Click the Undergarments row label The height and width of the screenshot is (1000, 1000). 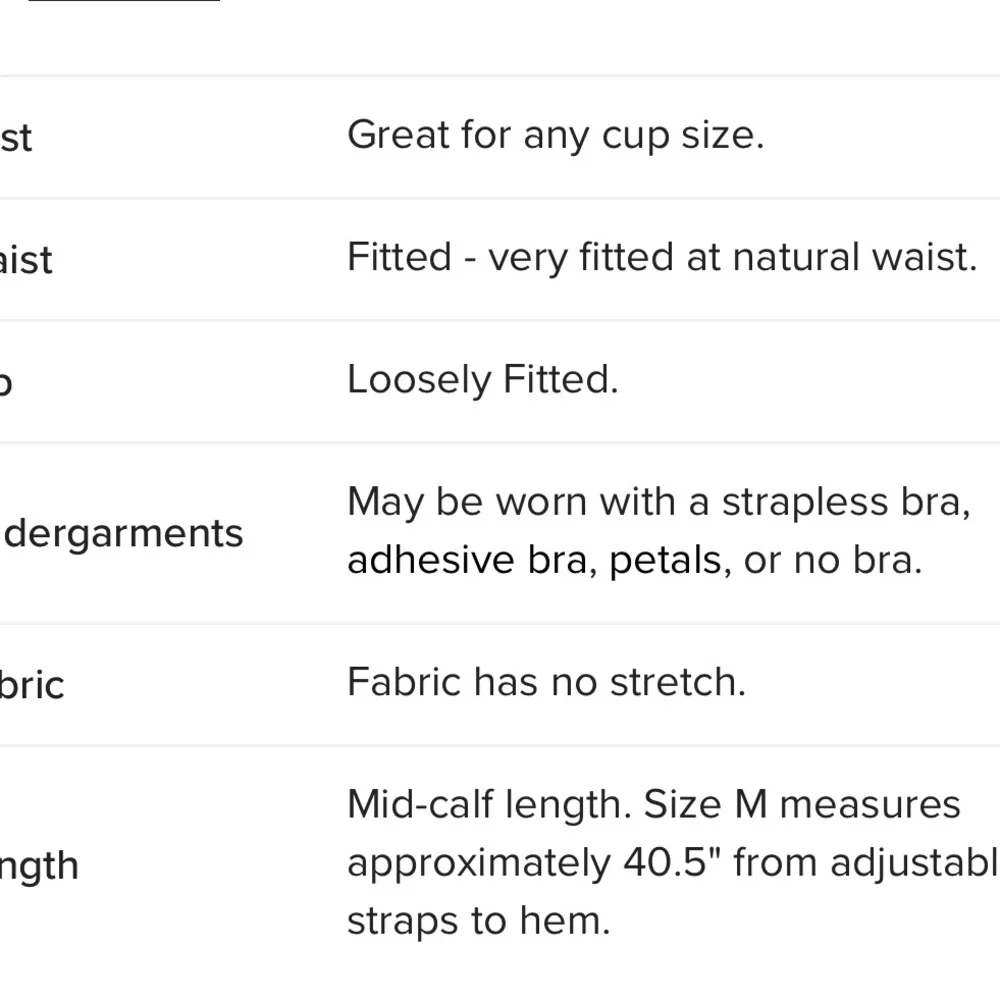[x=124, y=533]
